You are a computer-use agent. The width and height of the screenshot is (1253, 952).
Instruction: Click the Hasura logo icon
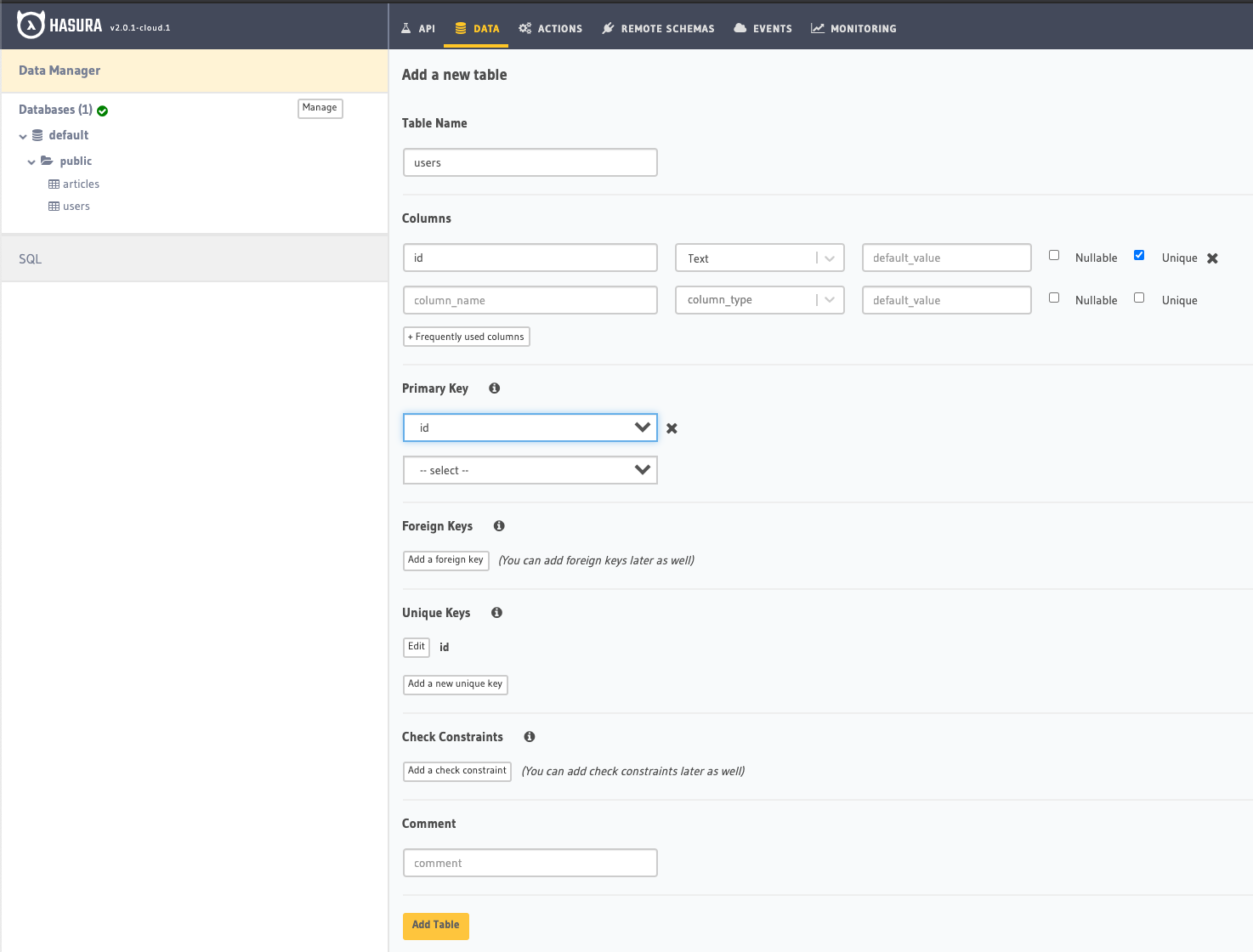click(31, 25)
